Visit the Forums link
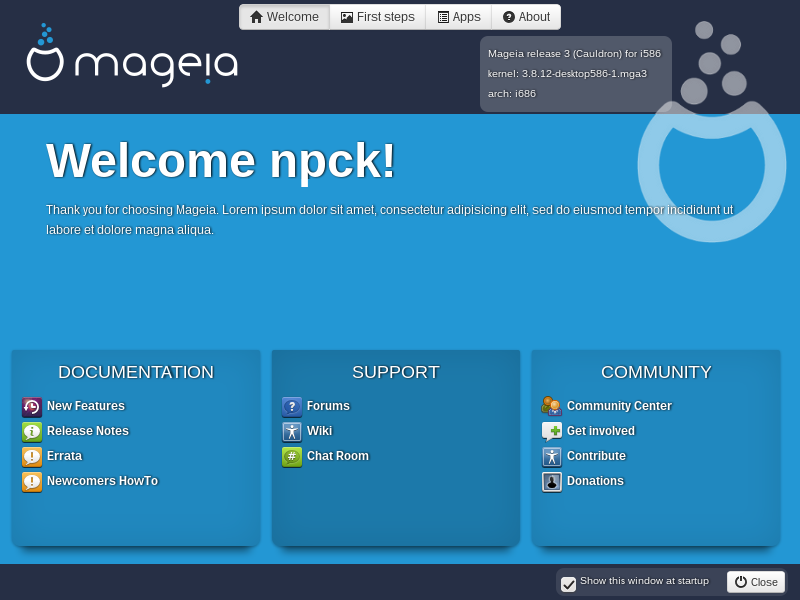 [328, 406]
